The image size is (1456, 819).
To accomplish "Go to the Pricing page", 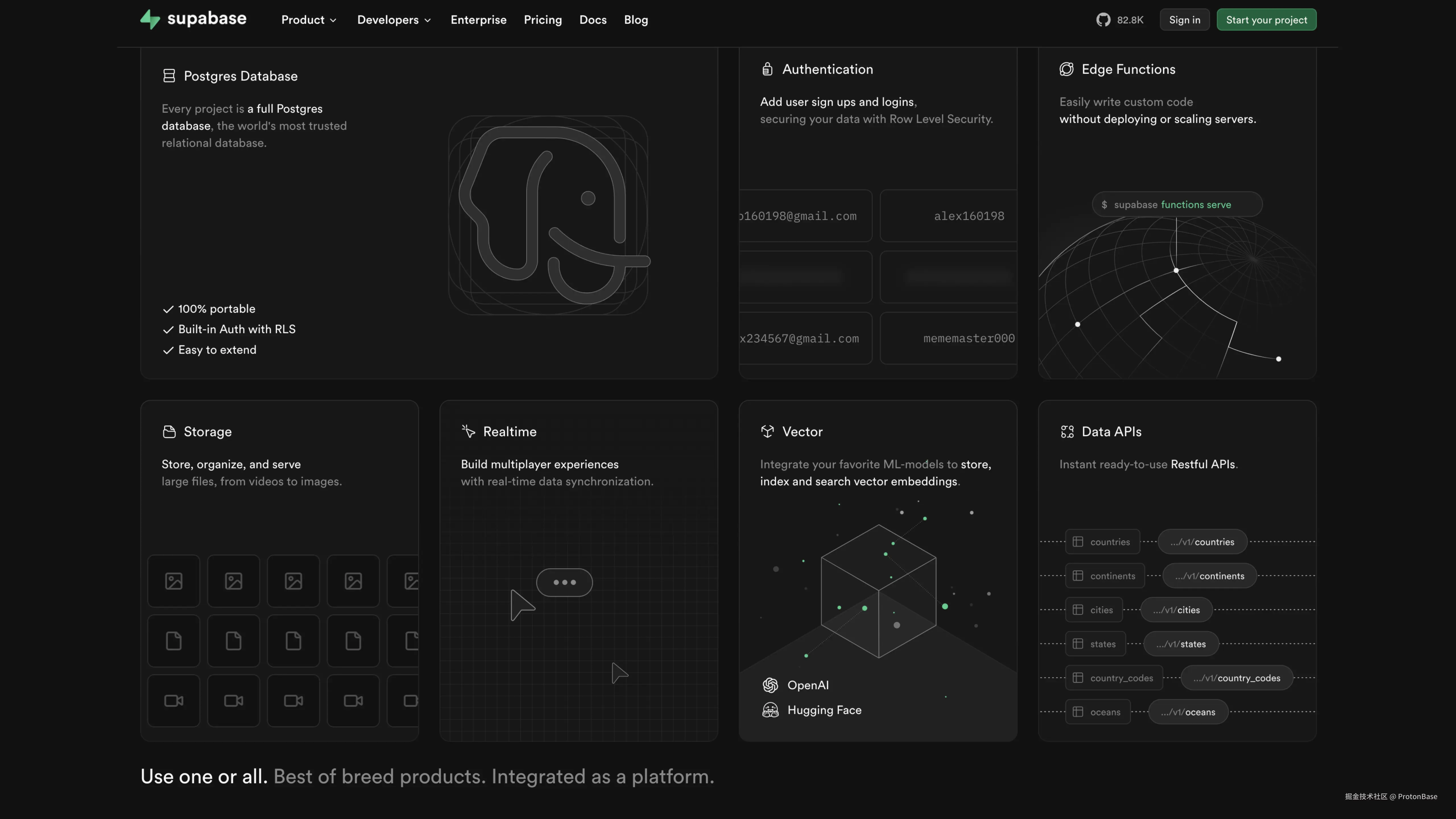I will (543, 20).
